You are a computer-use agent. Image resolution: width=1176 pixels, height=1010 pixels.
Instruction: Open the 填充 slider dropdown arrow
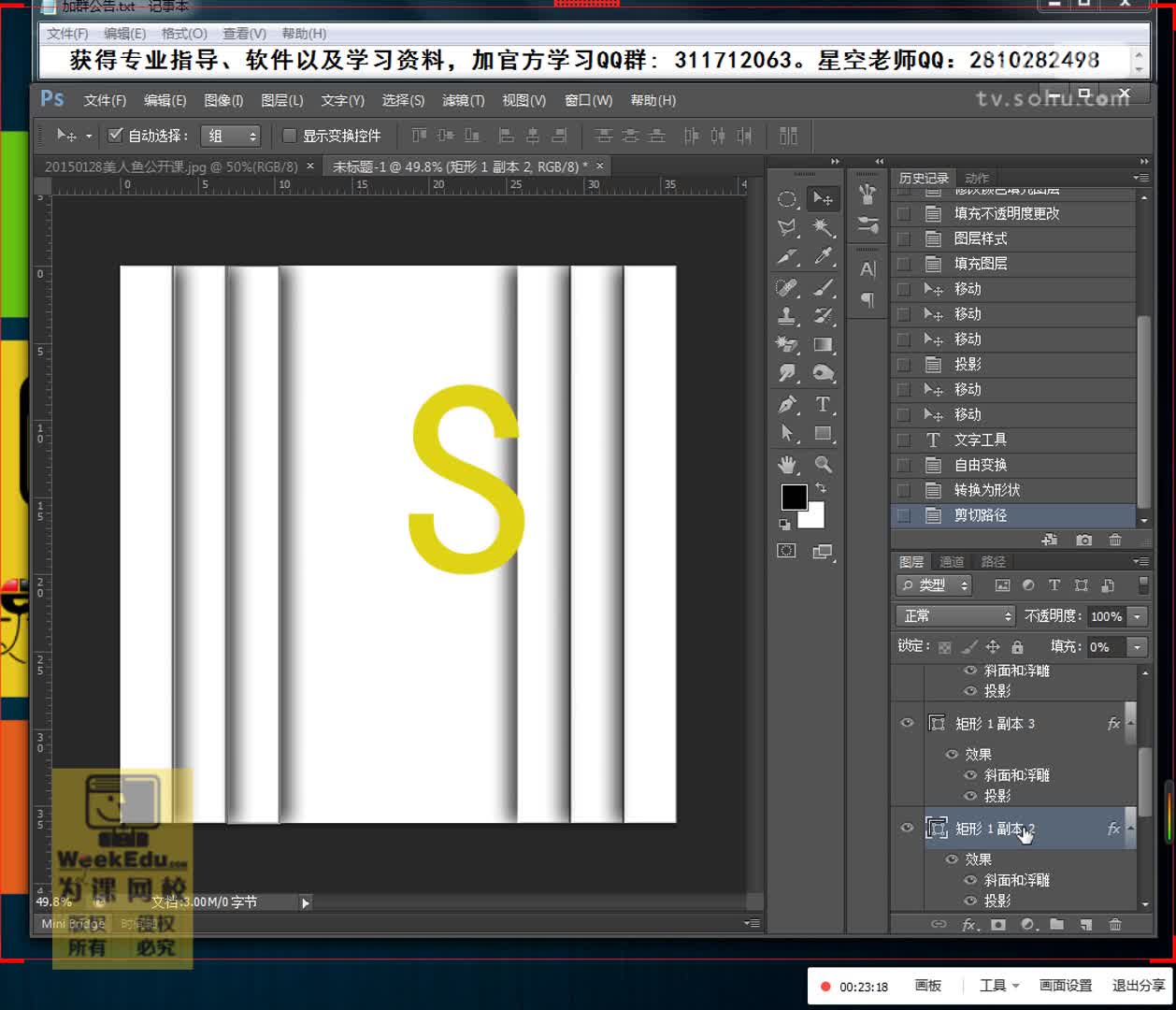point(1138,646)
